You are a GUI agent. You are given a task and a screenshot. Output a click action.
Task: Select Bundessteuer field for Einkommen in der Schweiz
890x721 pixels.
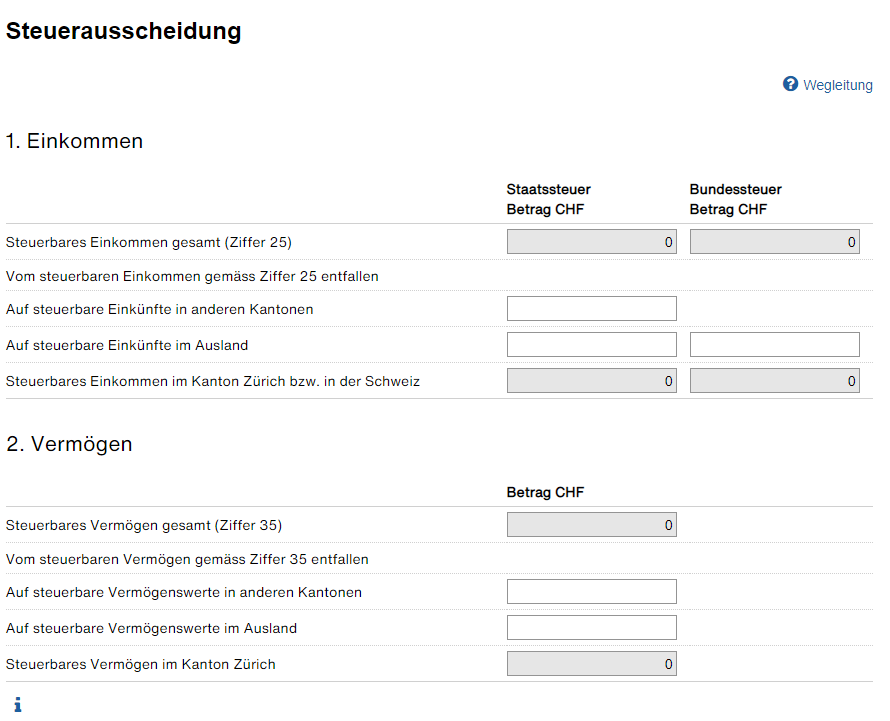[774, 380]
